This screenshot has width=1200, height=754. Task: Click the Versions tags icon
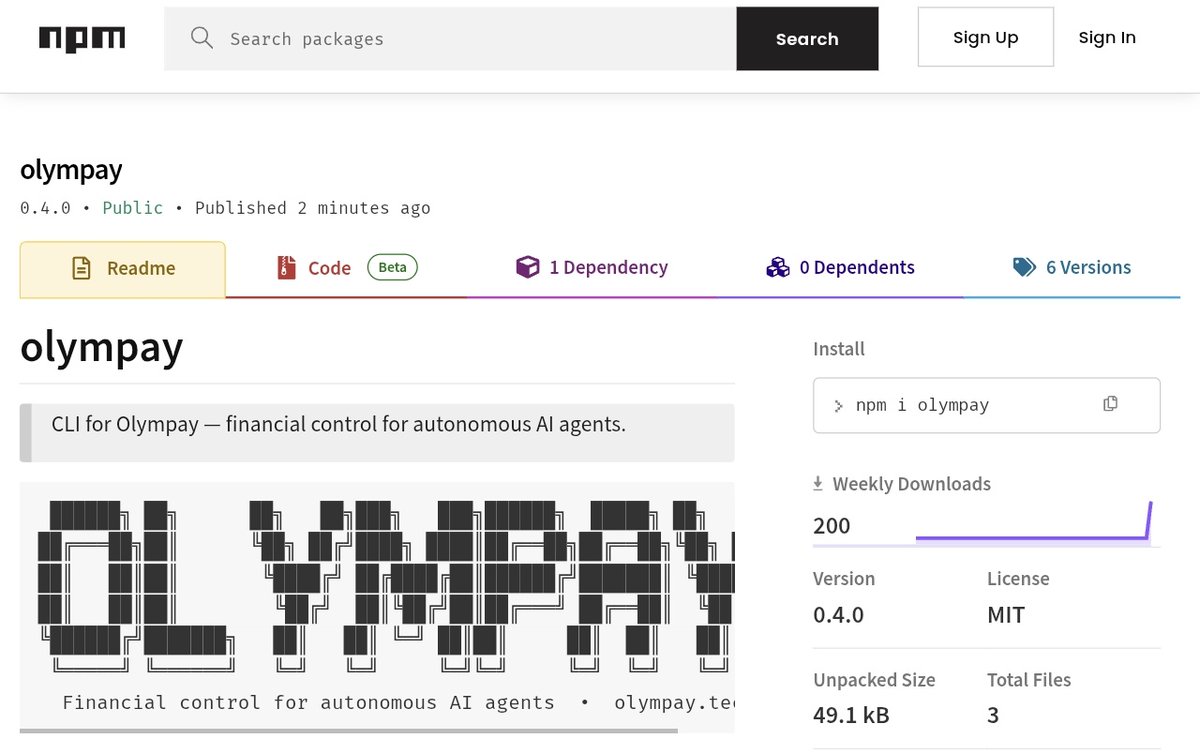point(1024,267)
